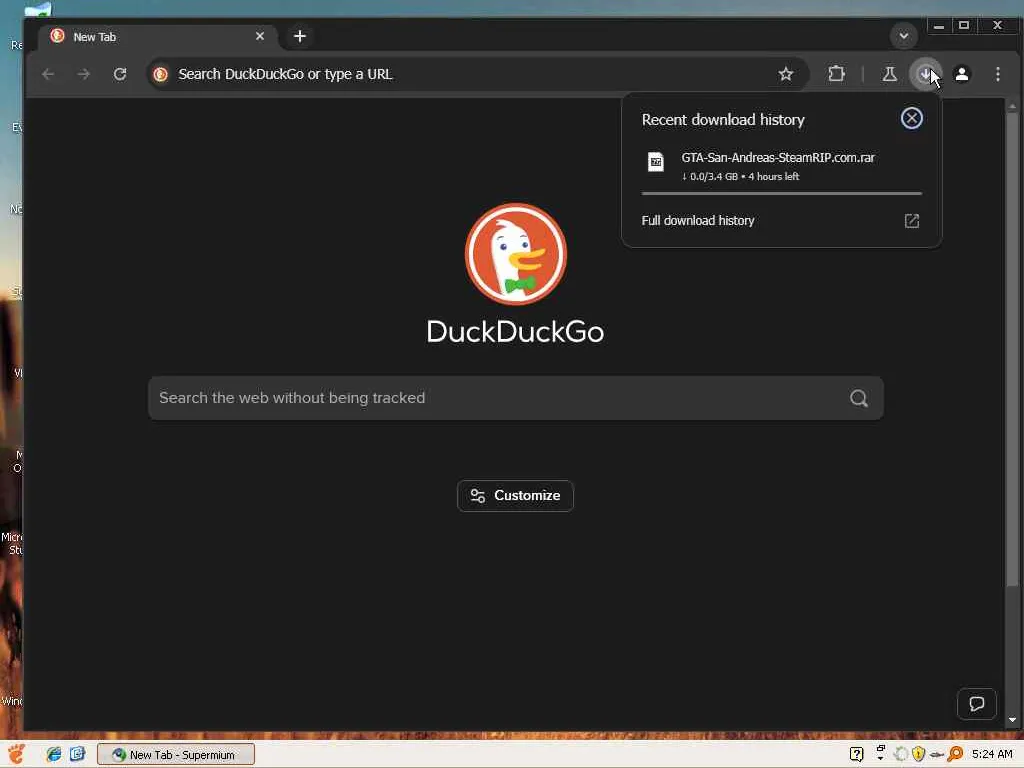This screenshot has height=768, width=1024.
Task: Open the tab search dropdown arrow
Action: pyautogui.click(x=904, y=36)
